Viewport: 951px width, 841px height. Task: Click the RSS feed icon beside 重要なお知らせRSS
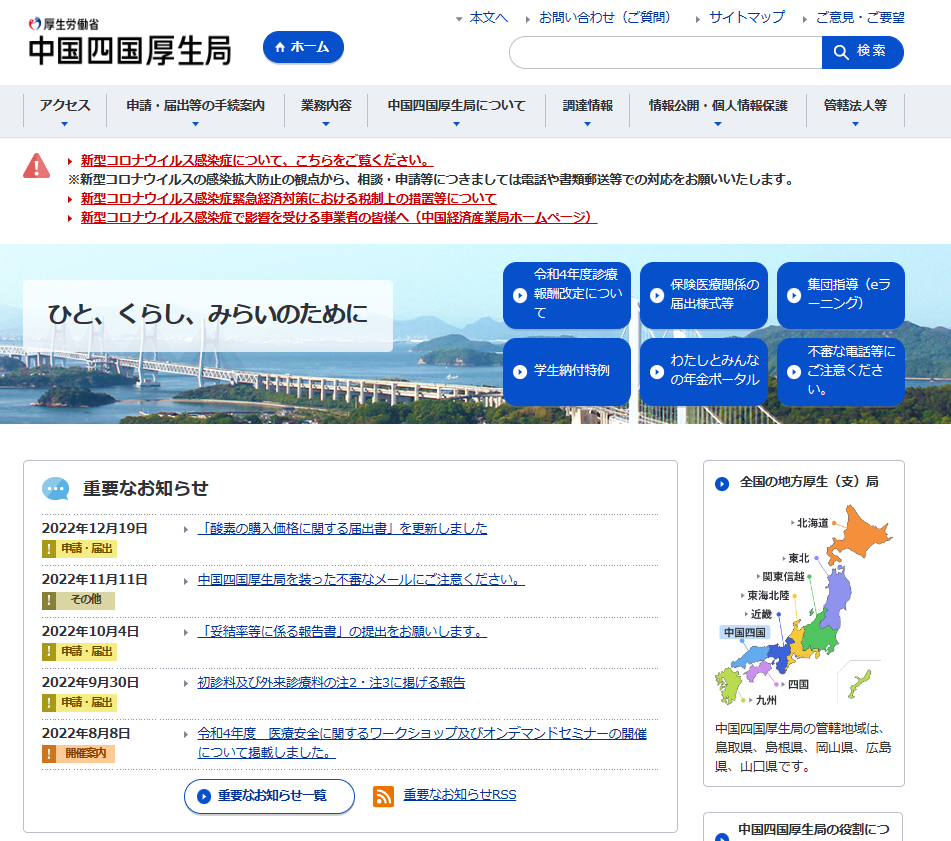point(384,797)
